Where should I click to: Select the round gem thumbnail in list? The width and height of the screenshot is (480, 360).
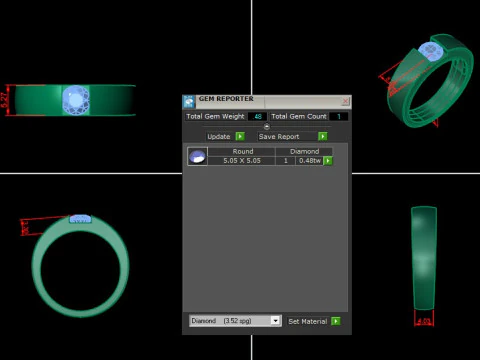tap(197, 156)
